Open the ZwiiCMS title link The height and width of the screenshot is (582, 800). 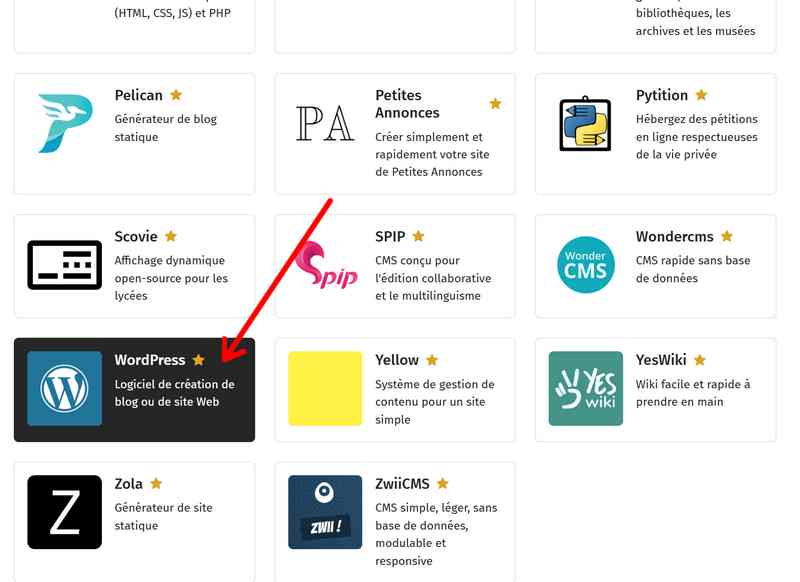point(402,484)
